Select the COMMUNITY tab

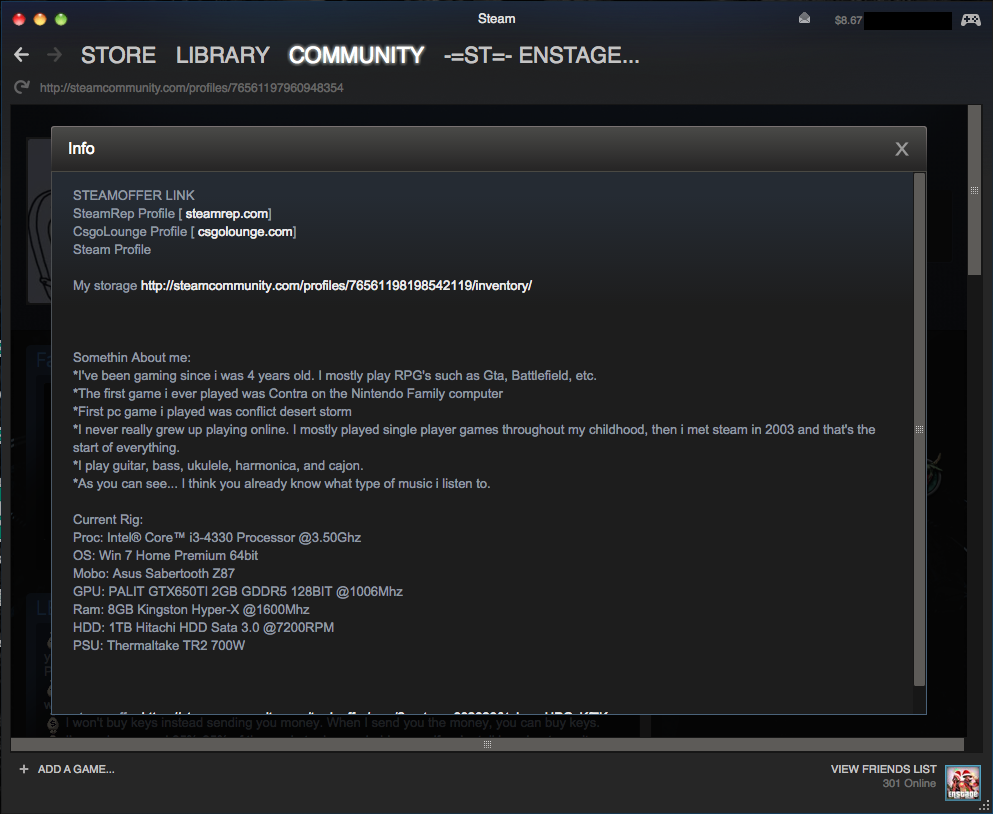[356, 55]
